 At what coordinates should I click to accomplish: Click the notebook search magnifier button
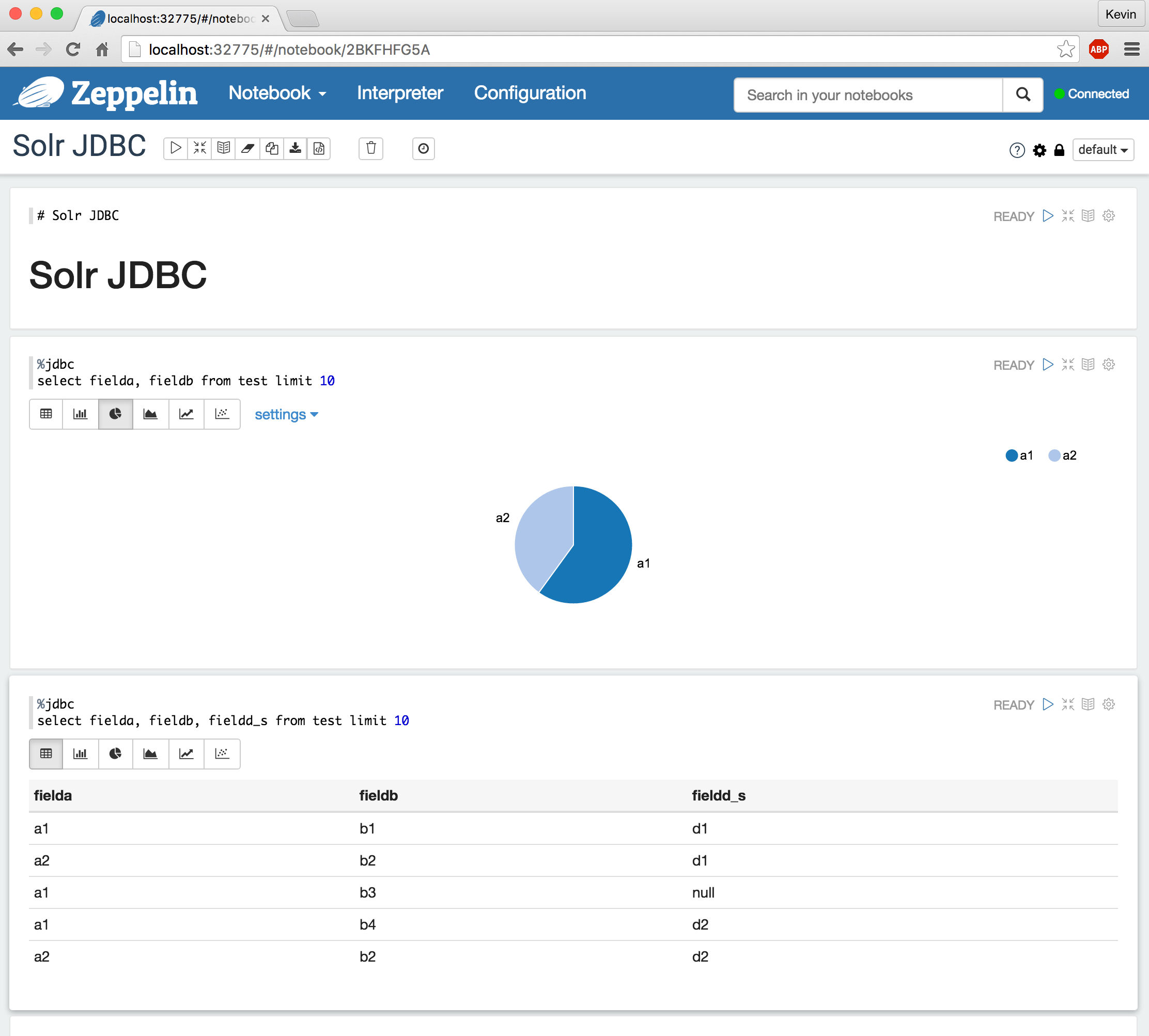pyautogui.click(x=1022, y=95)
